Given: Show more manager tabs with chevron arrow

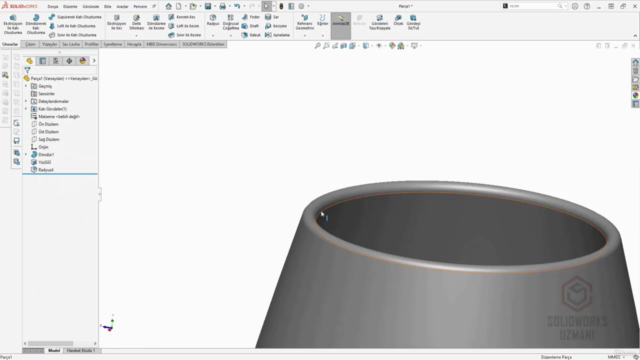Looking at the screenshot, I should tap(94, 61).
